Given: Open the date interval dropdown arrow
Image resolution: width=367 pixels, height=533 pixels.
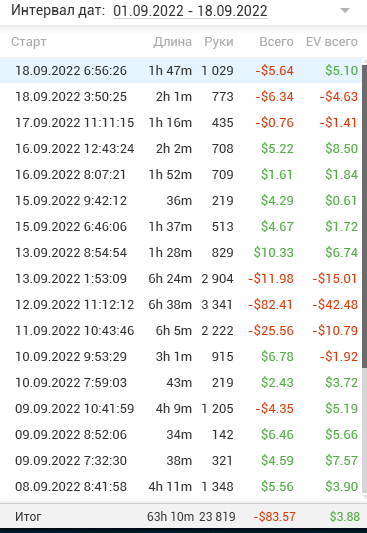Looking at the screenshot, I should point(345,11).
